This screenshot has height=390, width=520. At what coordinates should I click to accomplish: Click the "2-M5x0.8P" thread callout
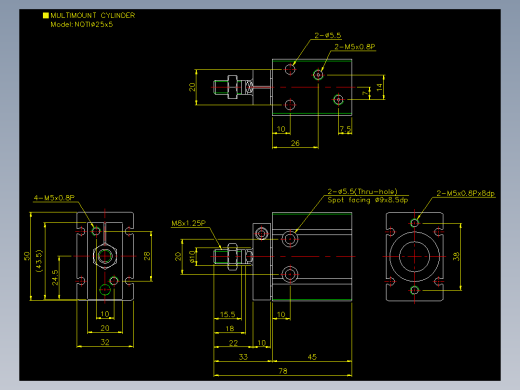click(x=355, y=47)
